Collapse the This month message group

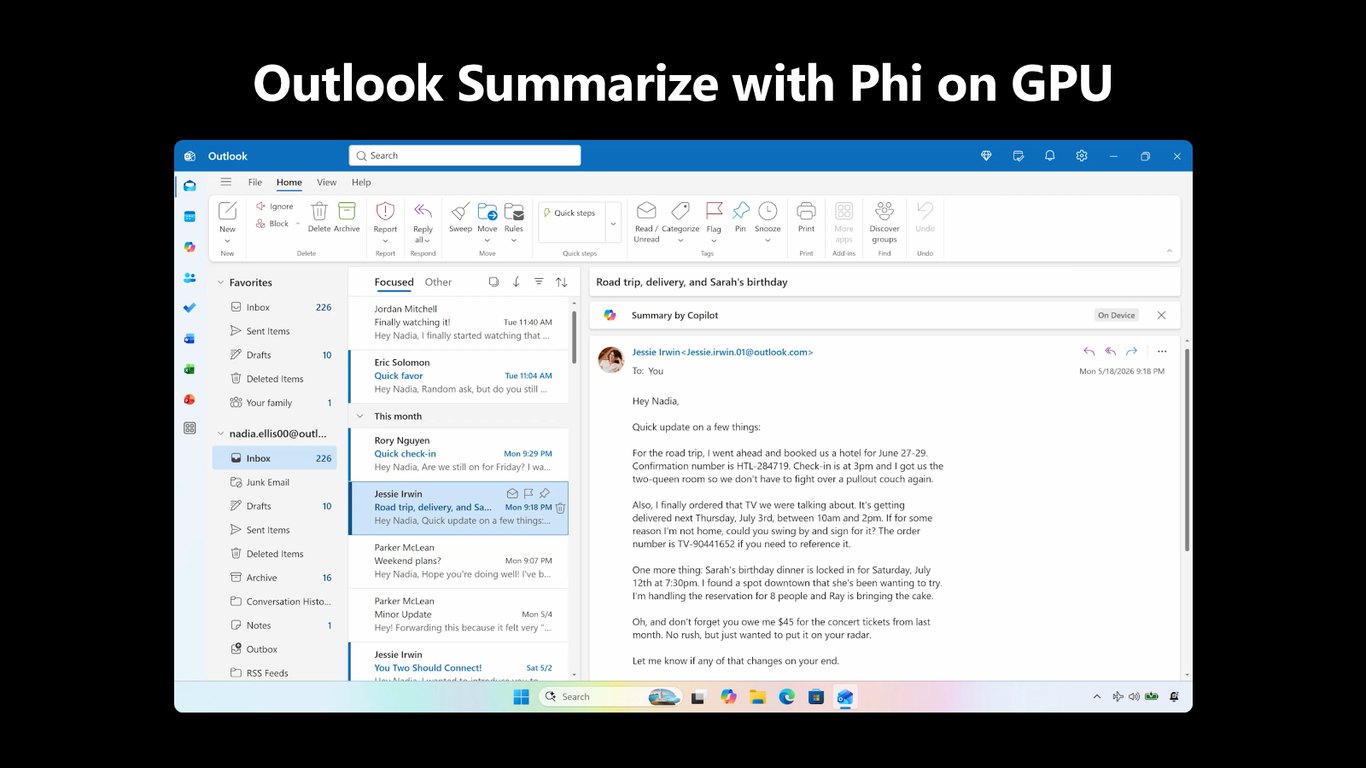tap(360, 416)
